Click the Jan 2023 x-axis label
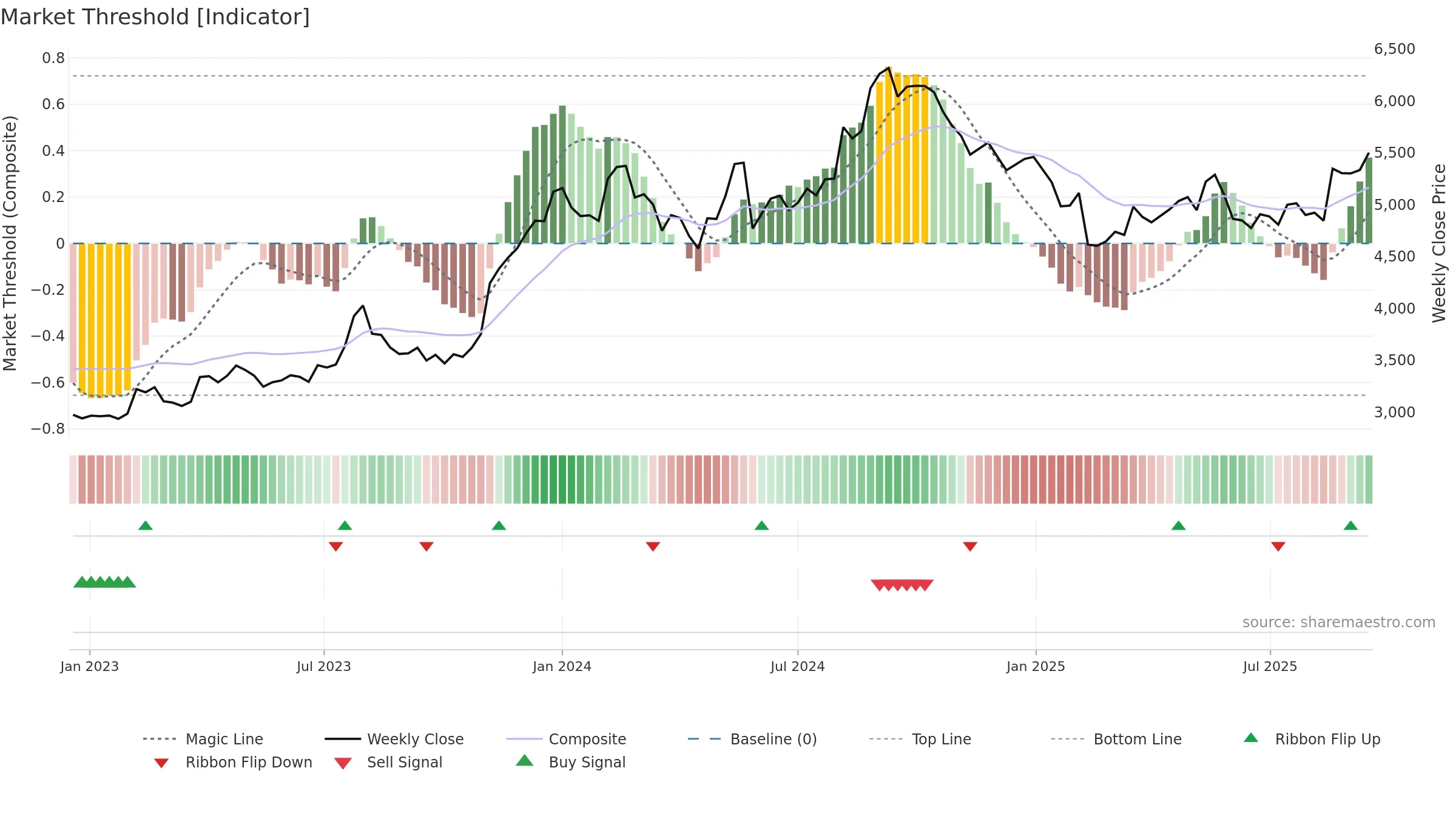 (x=90, y=666)
